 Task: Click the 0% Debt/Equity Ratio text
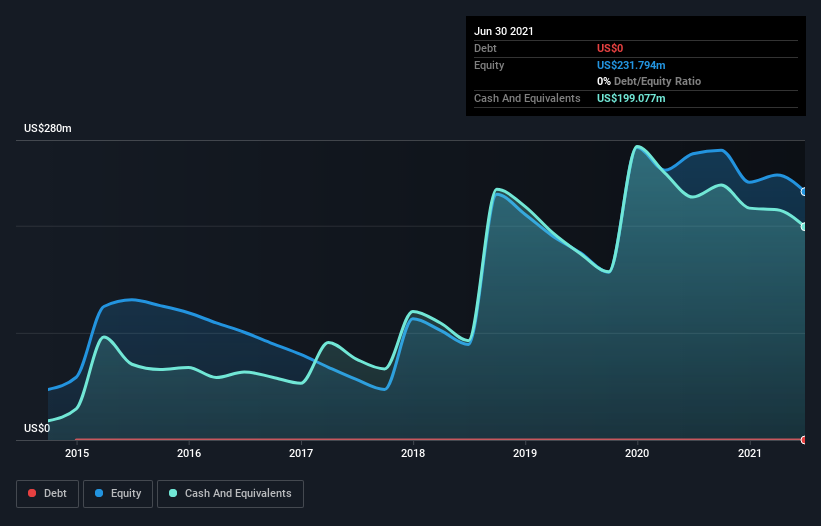pyautogui.click(x=649, y=82)
